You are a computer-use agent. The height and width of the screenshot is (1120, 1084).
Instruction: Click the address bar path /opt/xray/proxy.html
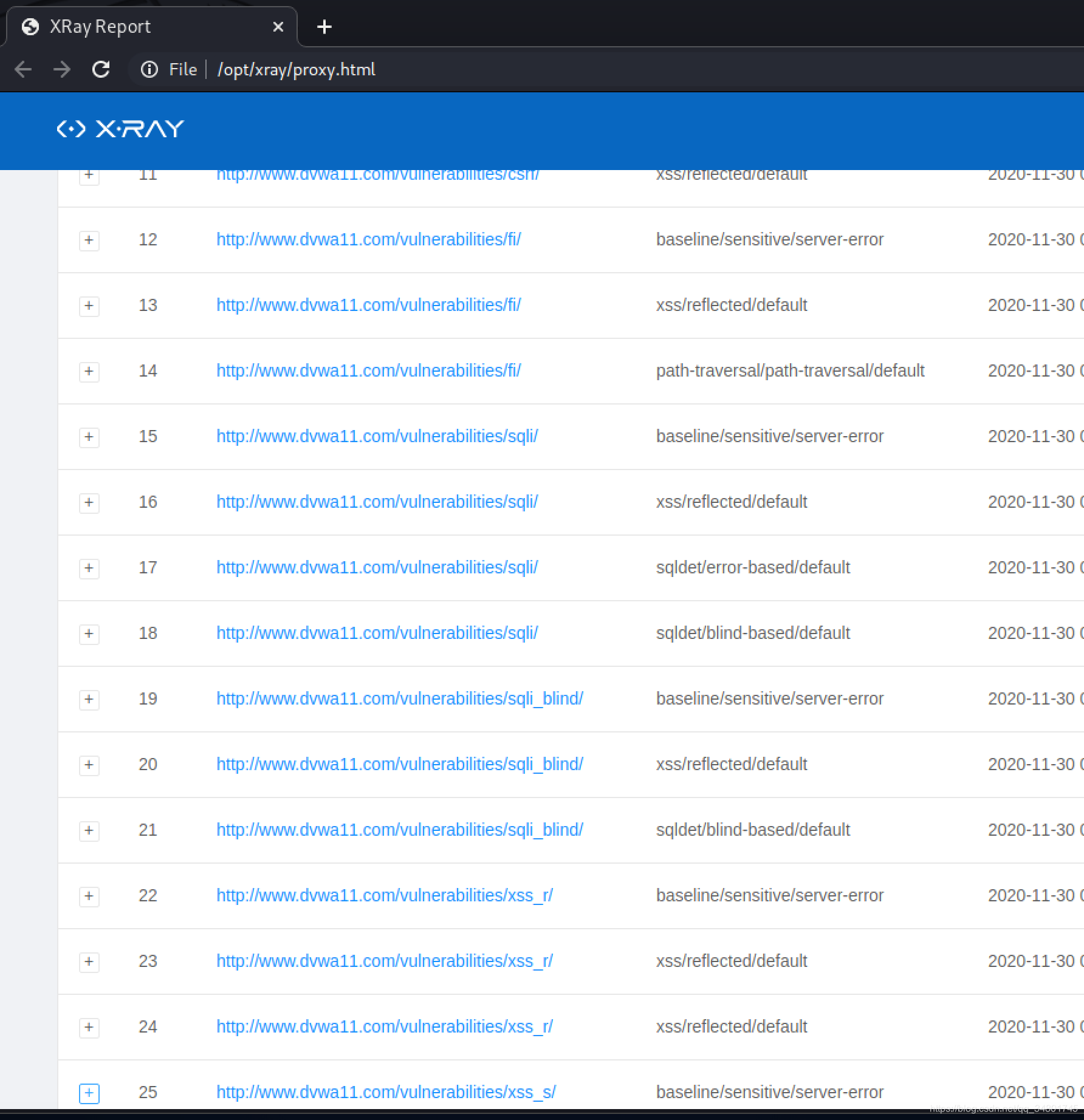(297, 69)
